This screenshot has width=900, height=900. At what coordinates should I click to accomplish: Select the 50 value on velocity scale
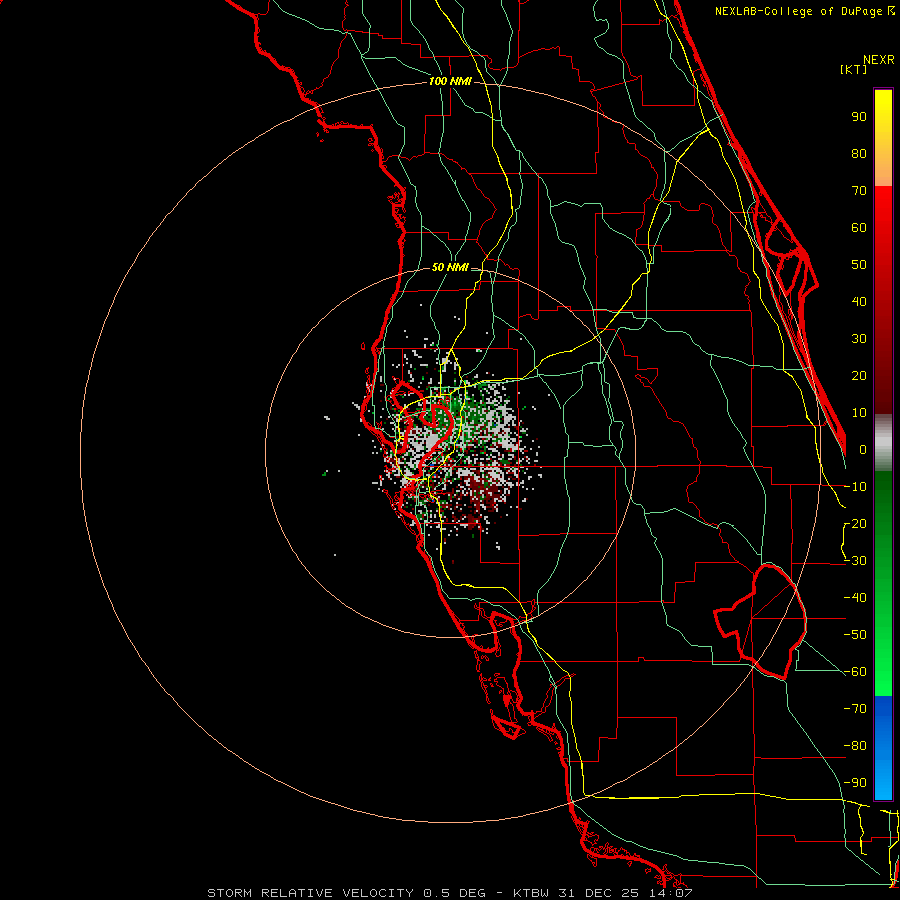[x=859, y=265]
